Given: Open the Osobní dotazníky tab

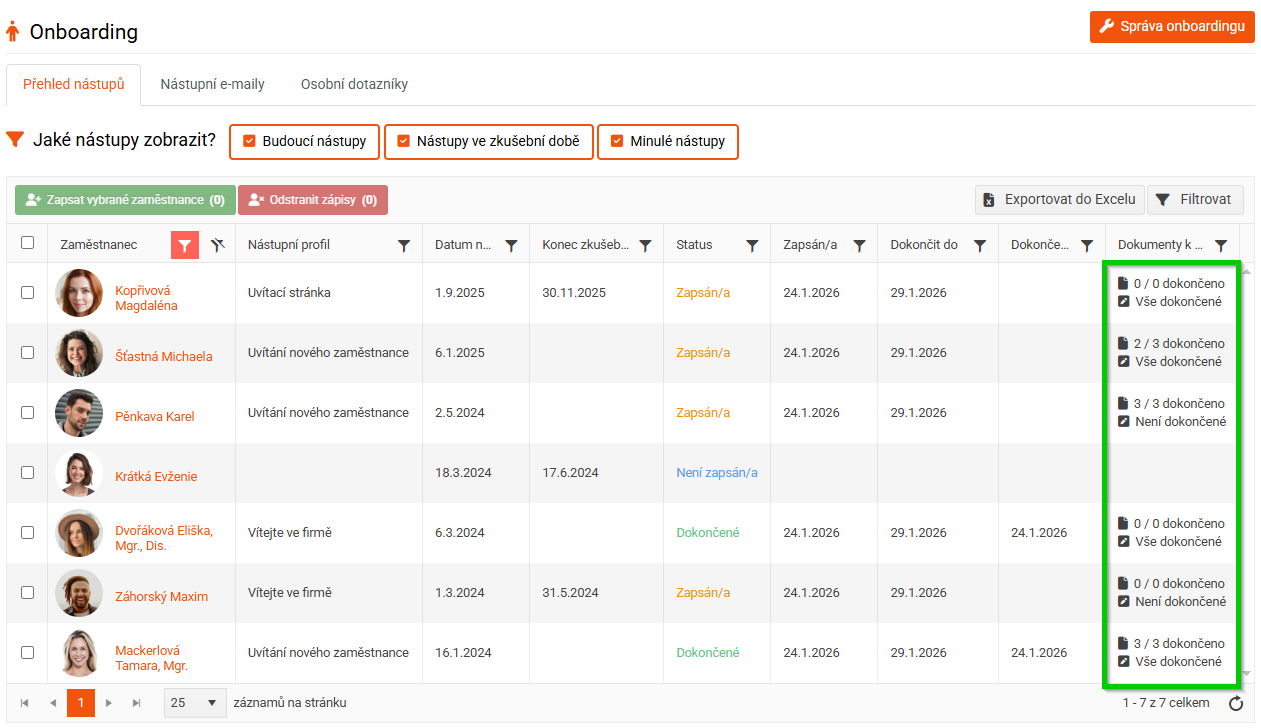Looking at the screenshot, I should coord(354,84).
